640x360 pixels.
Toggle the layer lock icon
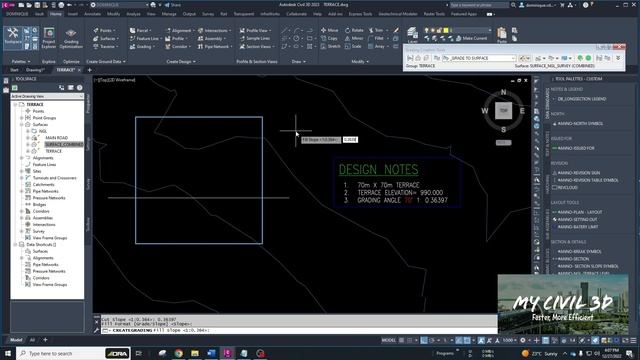(440, 30)
